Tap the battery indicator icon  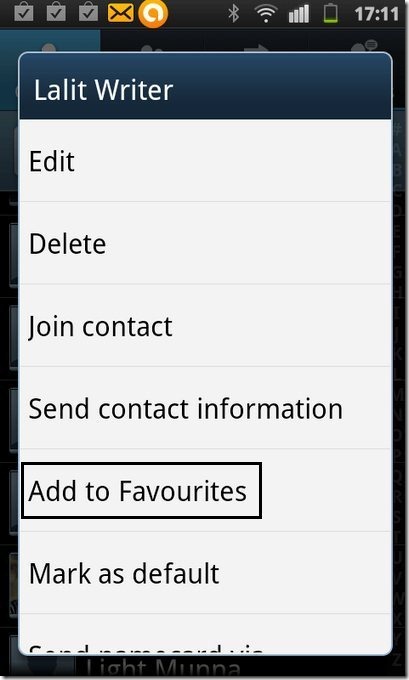[330, 13]
